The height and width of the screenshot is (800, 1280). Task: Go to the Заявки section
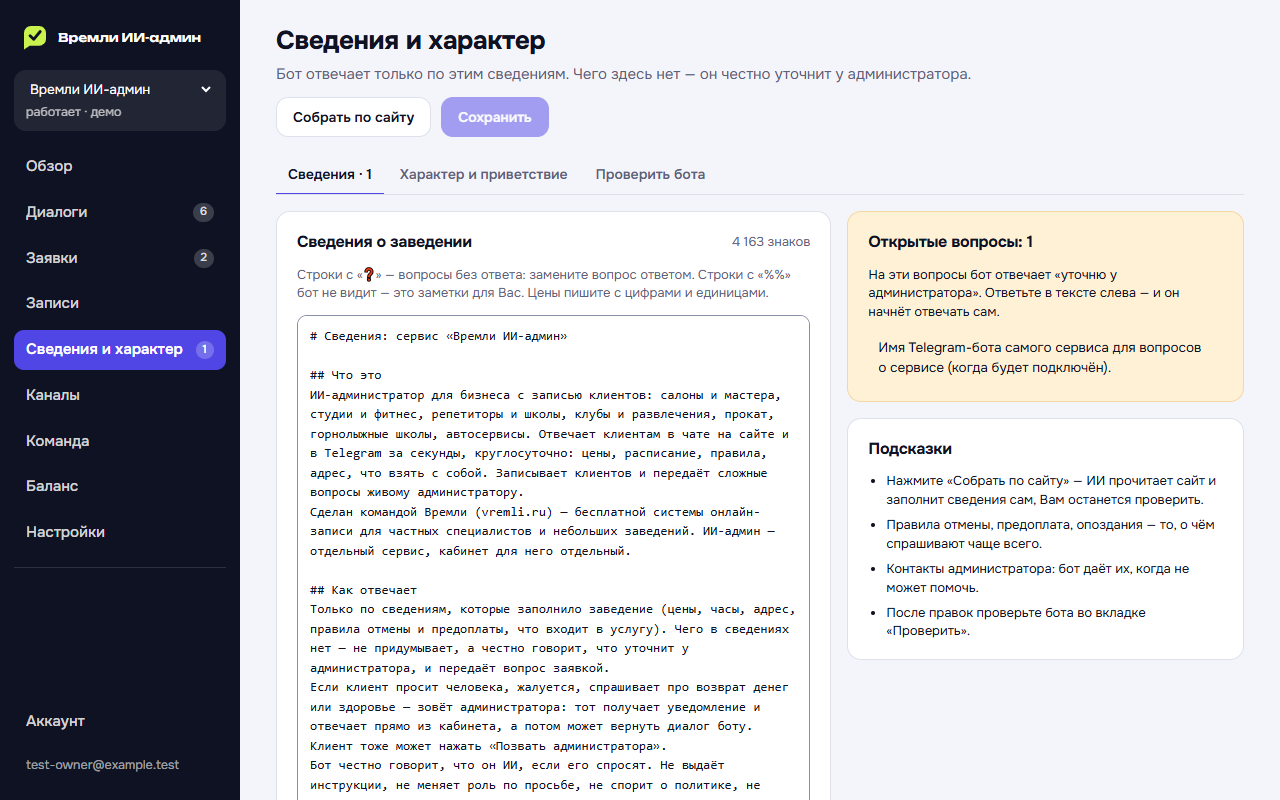click(120, 258)
